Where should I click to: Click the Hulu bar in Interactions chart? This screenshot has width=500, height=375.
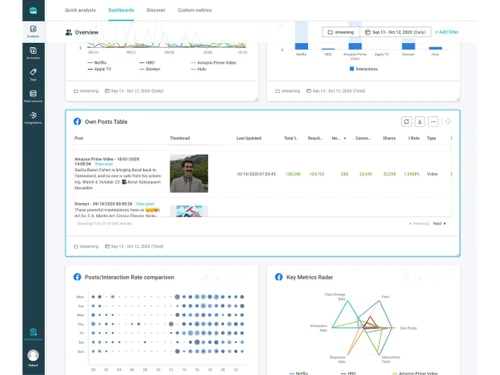[x=435, y=48]
